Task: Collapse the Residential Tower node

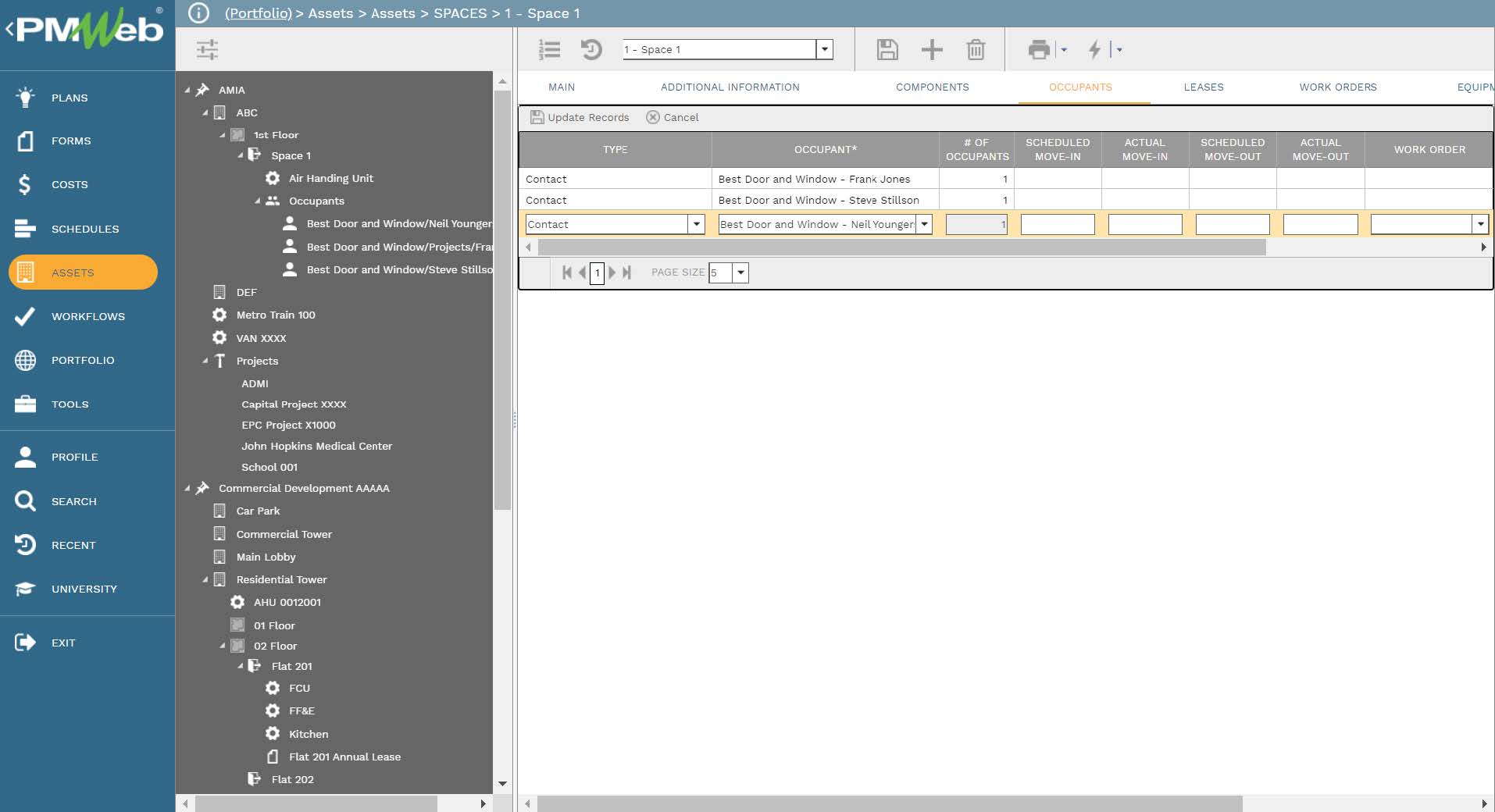Action: pos(205,580)
